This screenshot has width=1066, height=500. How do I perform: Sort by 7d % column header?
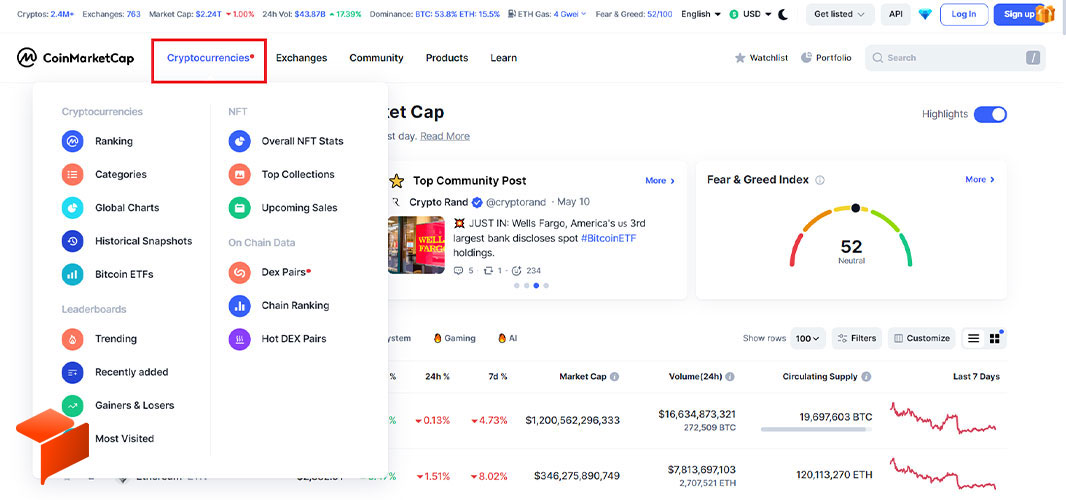[498, 377]
